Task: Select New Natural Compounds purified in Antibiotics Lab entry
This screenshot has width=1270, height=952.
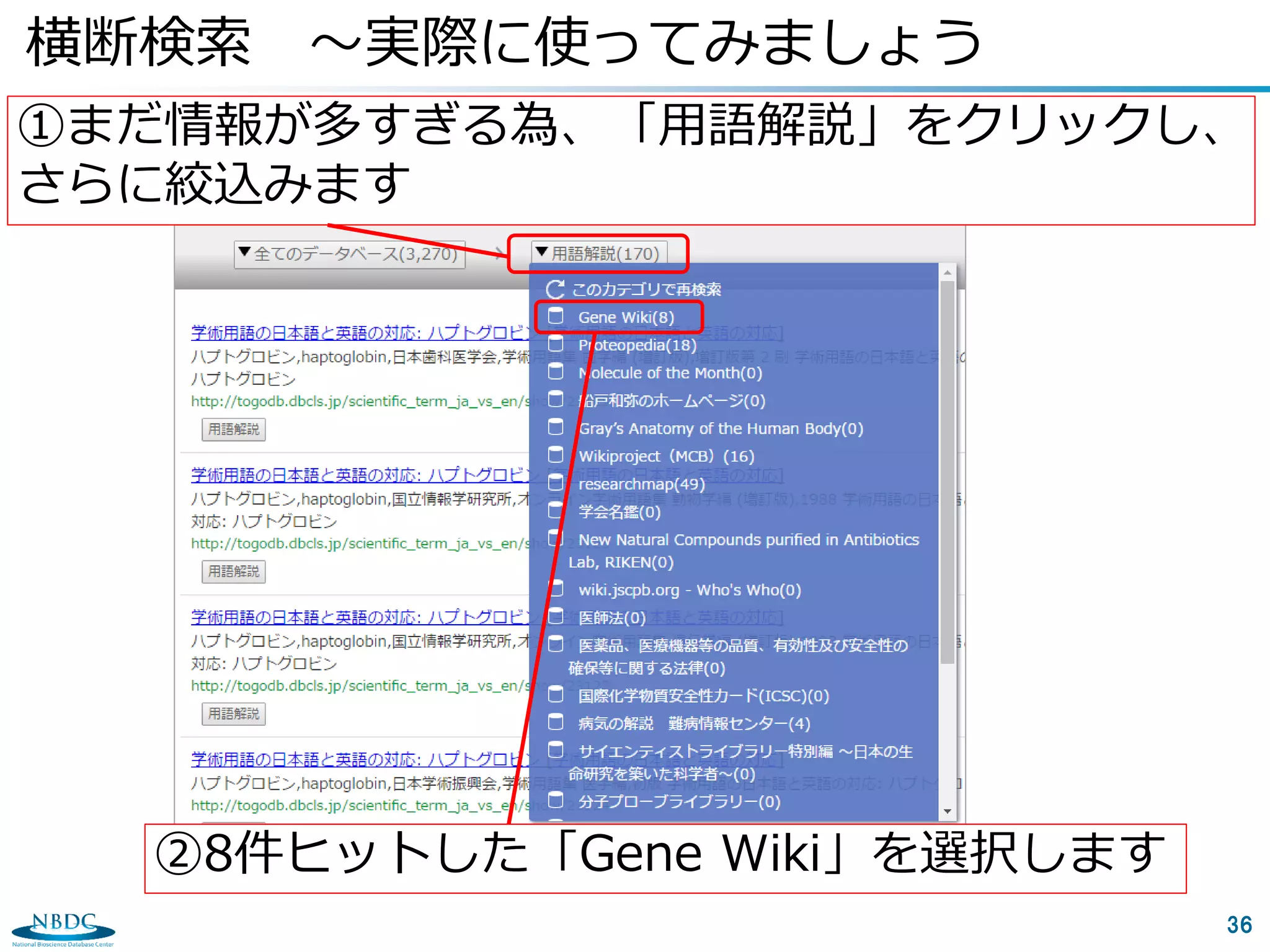Action: (x=744, y=551)
